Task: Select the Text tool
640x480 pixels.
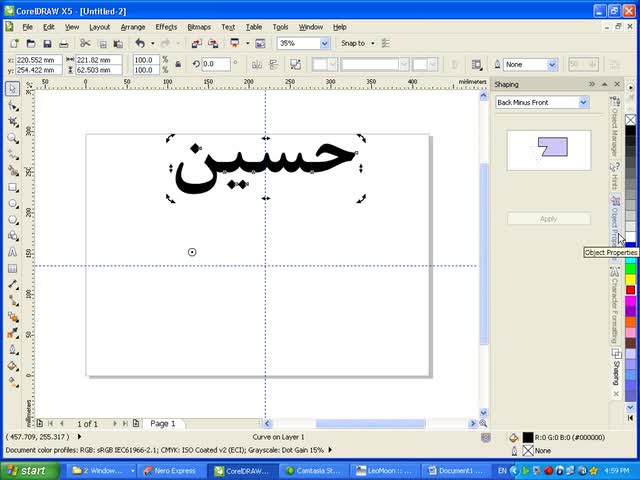Action: coord(13,252)
